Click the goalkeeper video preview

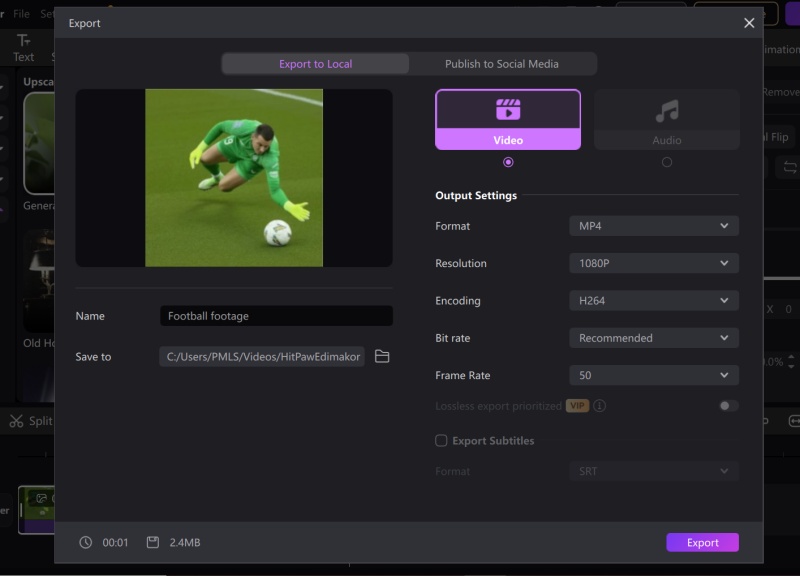coord(234,178)
